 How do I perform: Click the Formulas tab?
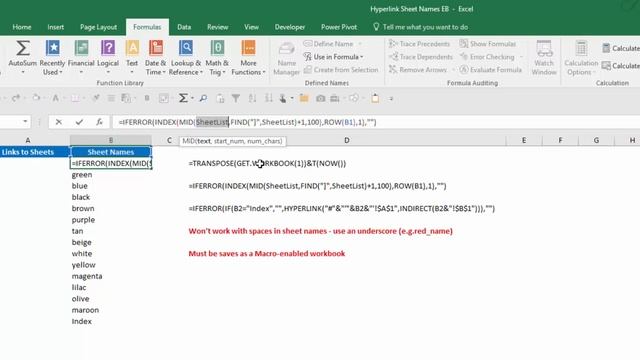pos(147,27)
